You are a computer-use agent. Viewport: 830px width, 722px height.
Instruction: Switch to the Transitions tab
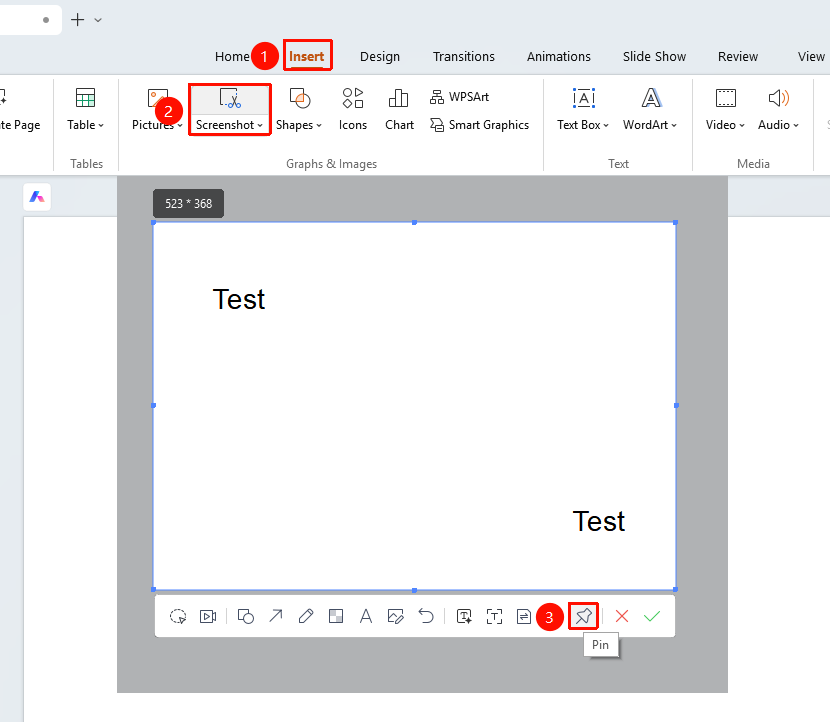click(x=464, y=57)
